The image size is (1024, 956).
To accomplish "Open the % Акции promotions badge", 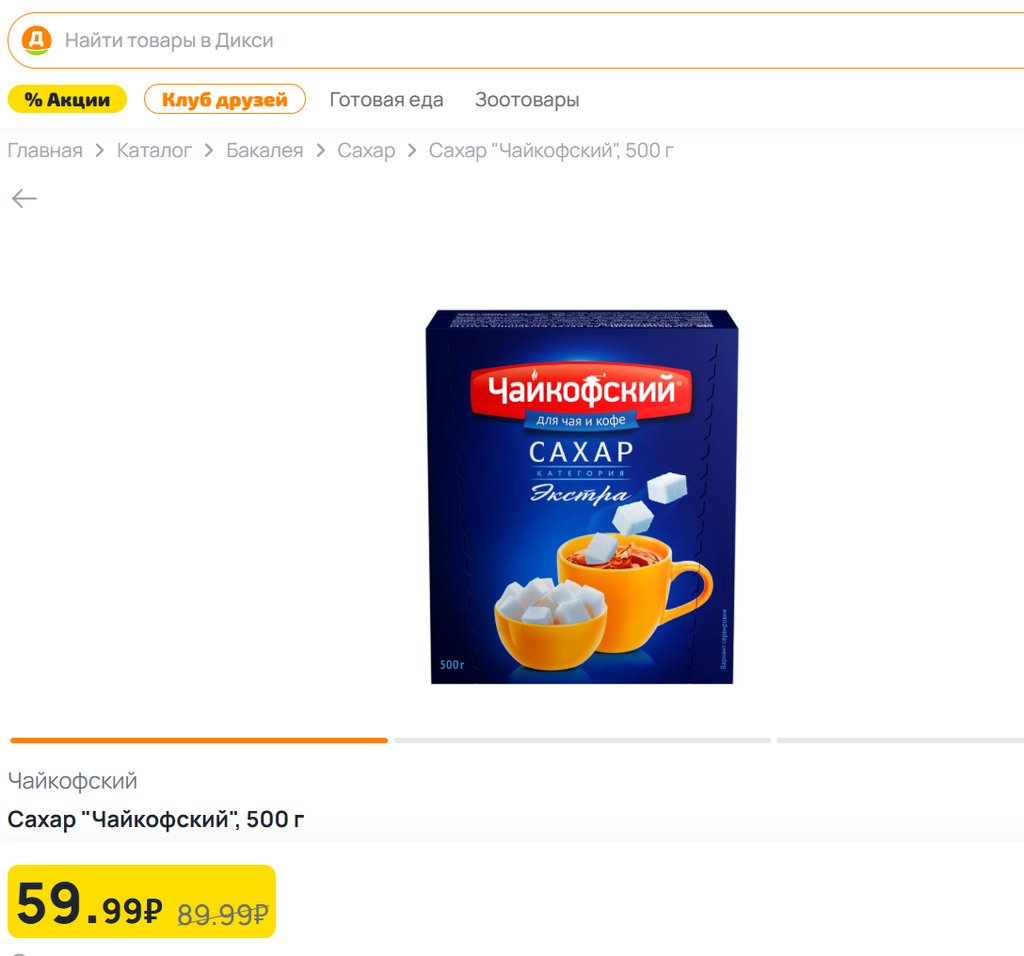I will [67, 99].
